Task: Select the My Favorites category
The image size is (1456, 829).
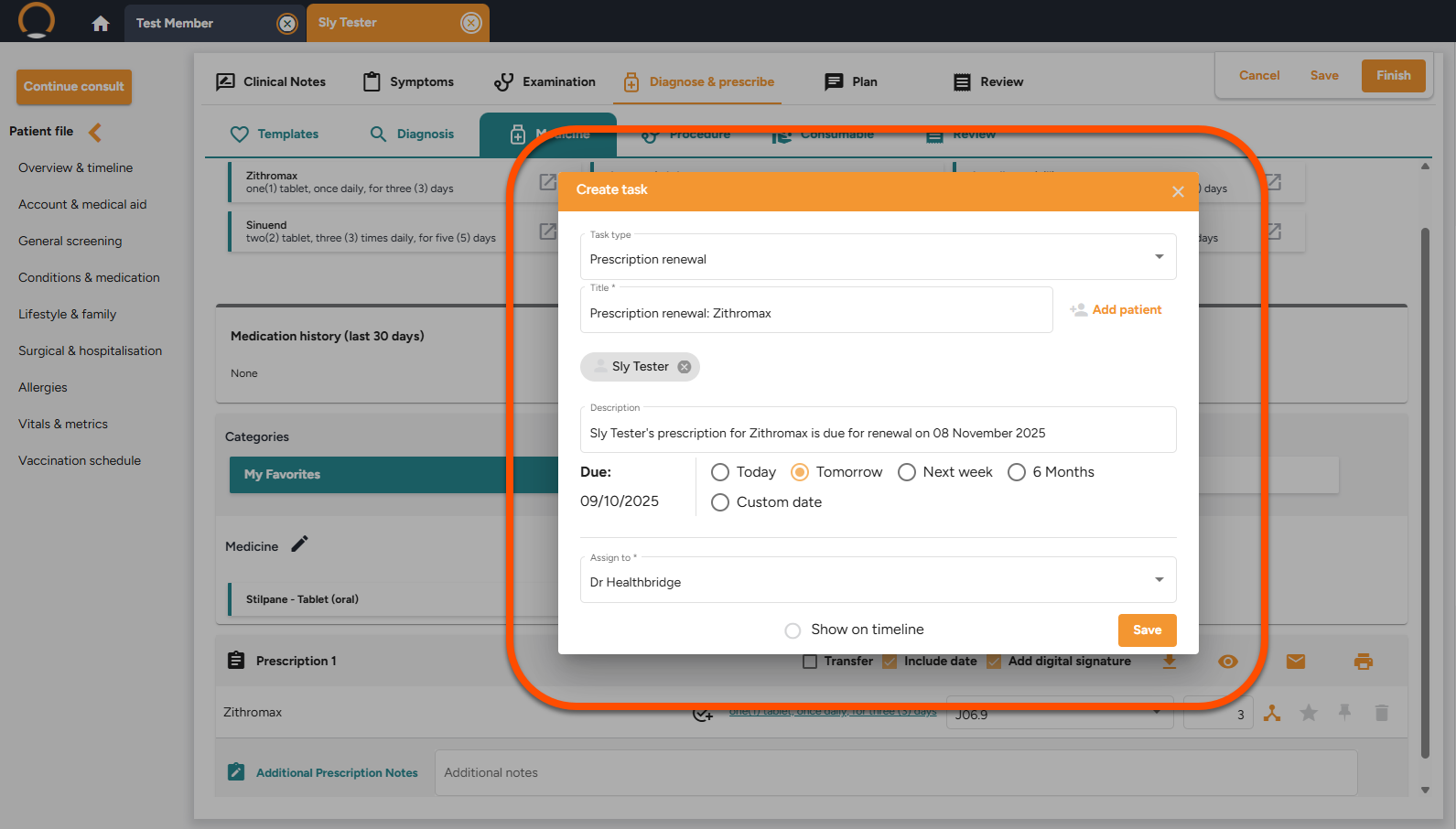Action: click(394, 475)
